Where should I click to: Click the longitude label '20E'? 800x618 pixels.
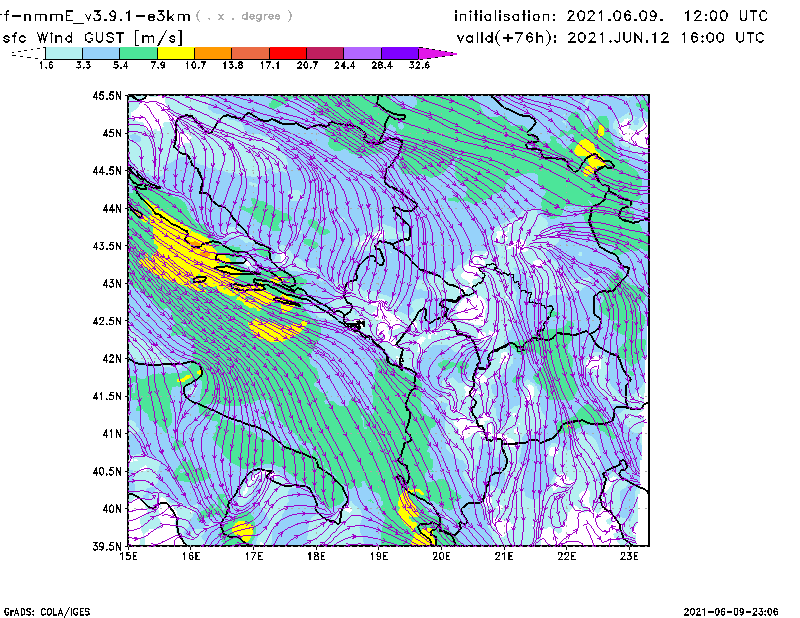tap(441, 556)
